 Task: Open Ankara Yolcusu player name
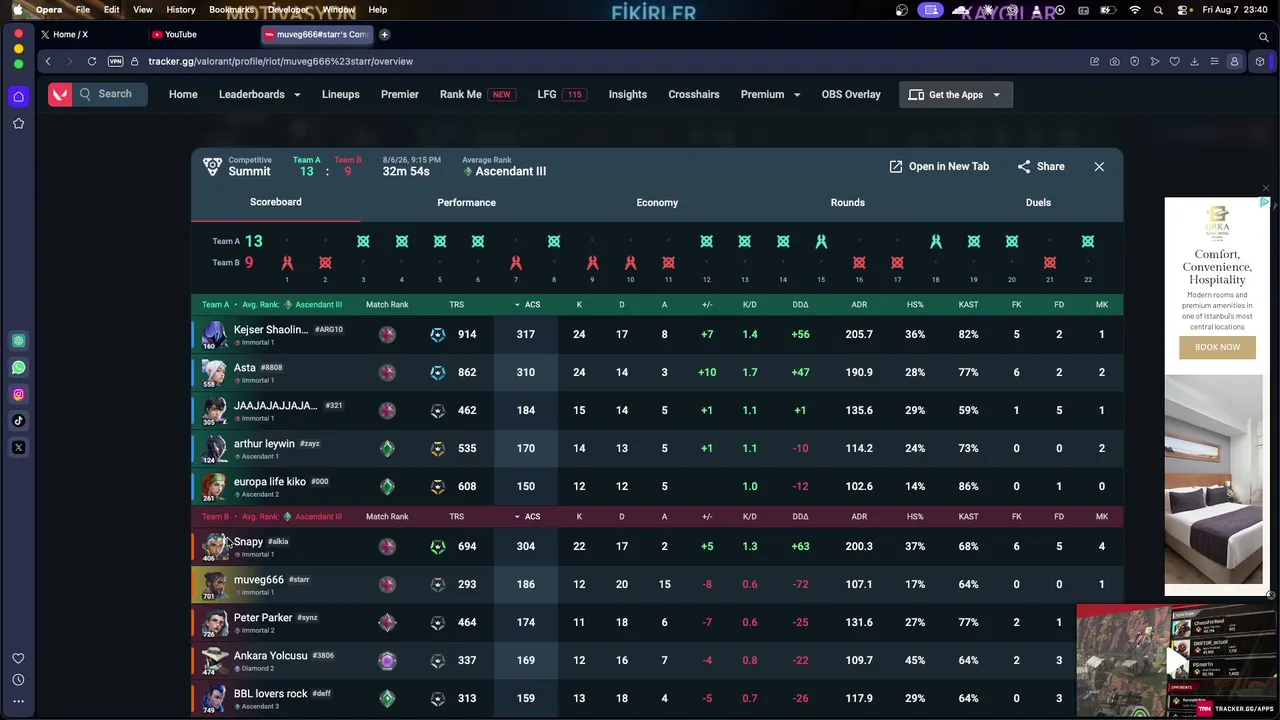(270, 655)
